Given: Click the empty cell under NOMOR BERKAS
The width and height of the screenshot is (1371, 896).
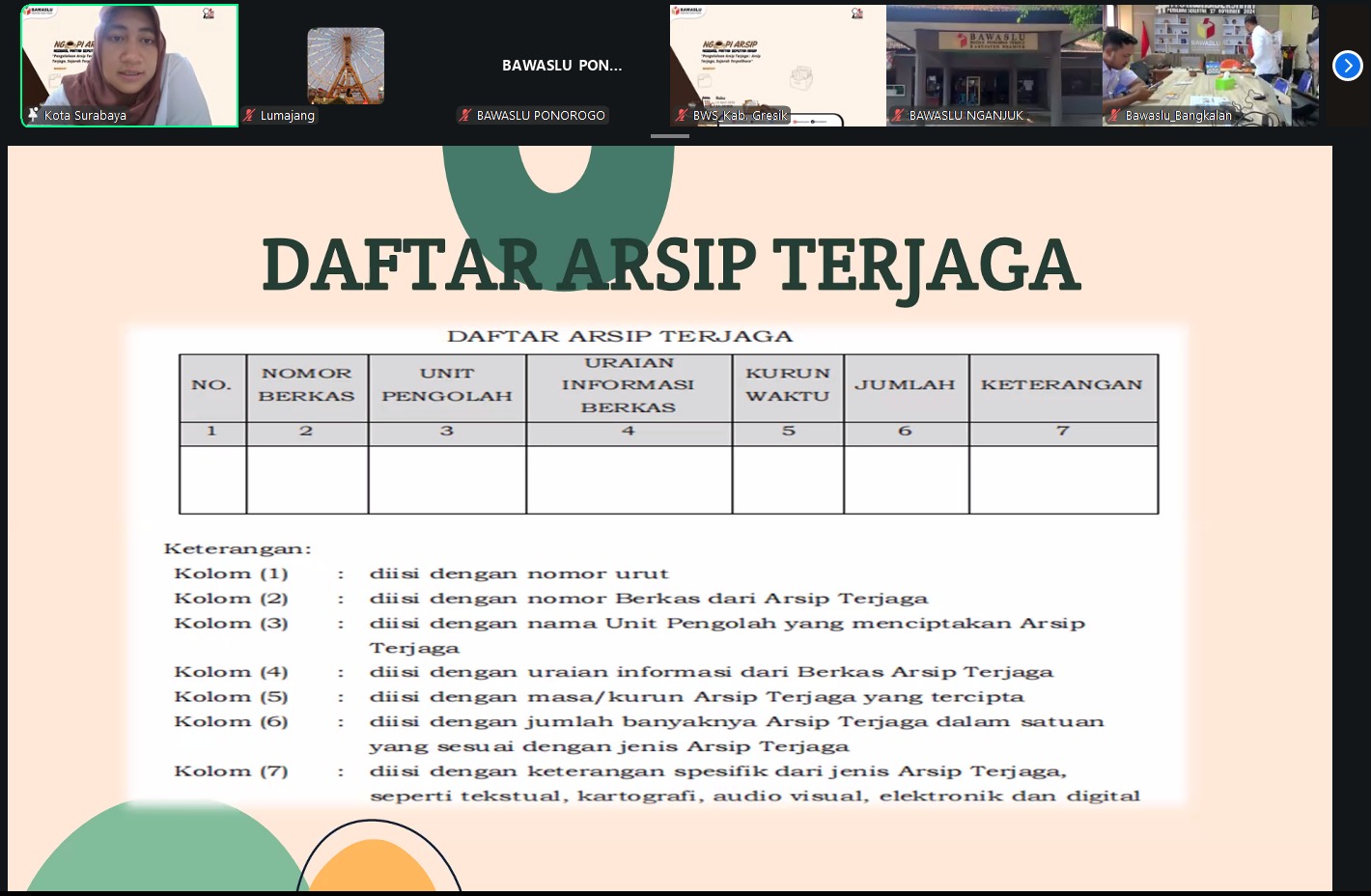Looking at the screenshot, I should coord(307,479).
